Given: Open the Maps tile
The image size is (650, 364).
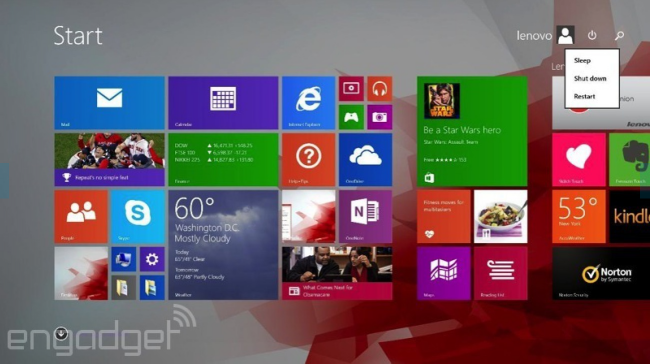Looking at the screenshot, I should pyautogui.click(x=444, y=273).
